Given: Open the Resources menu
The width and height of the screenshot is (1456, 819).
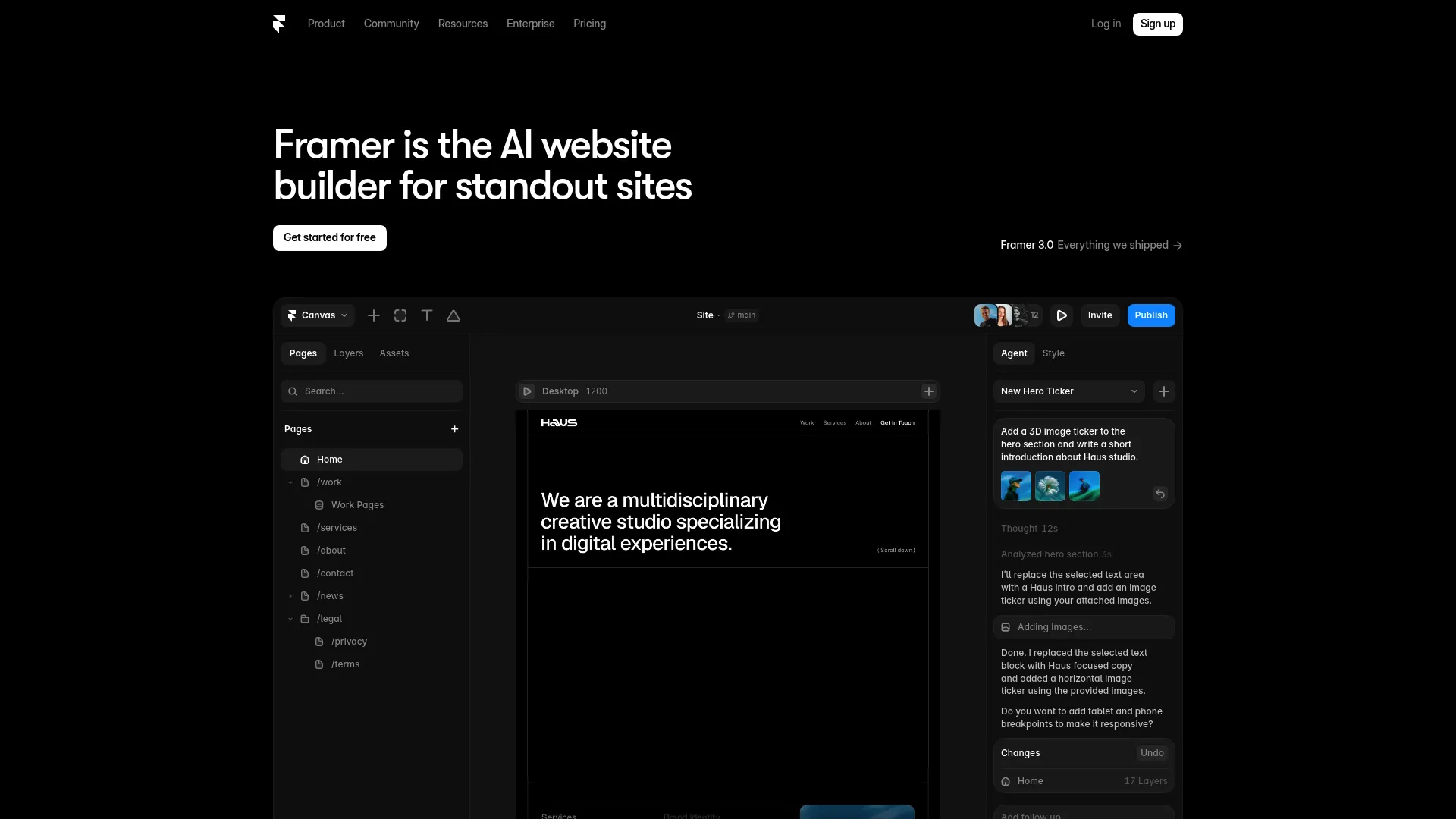Looking at the screenshot, I should click(463, 24).
